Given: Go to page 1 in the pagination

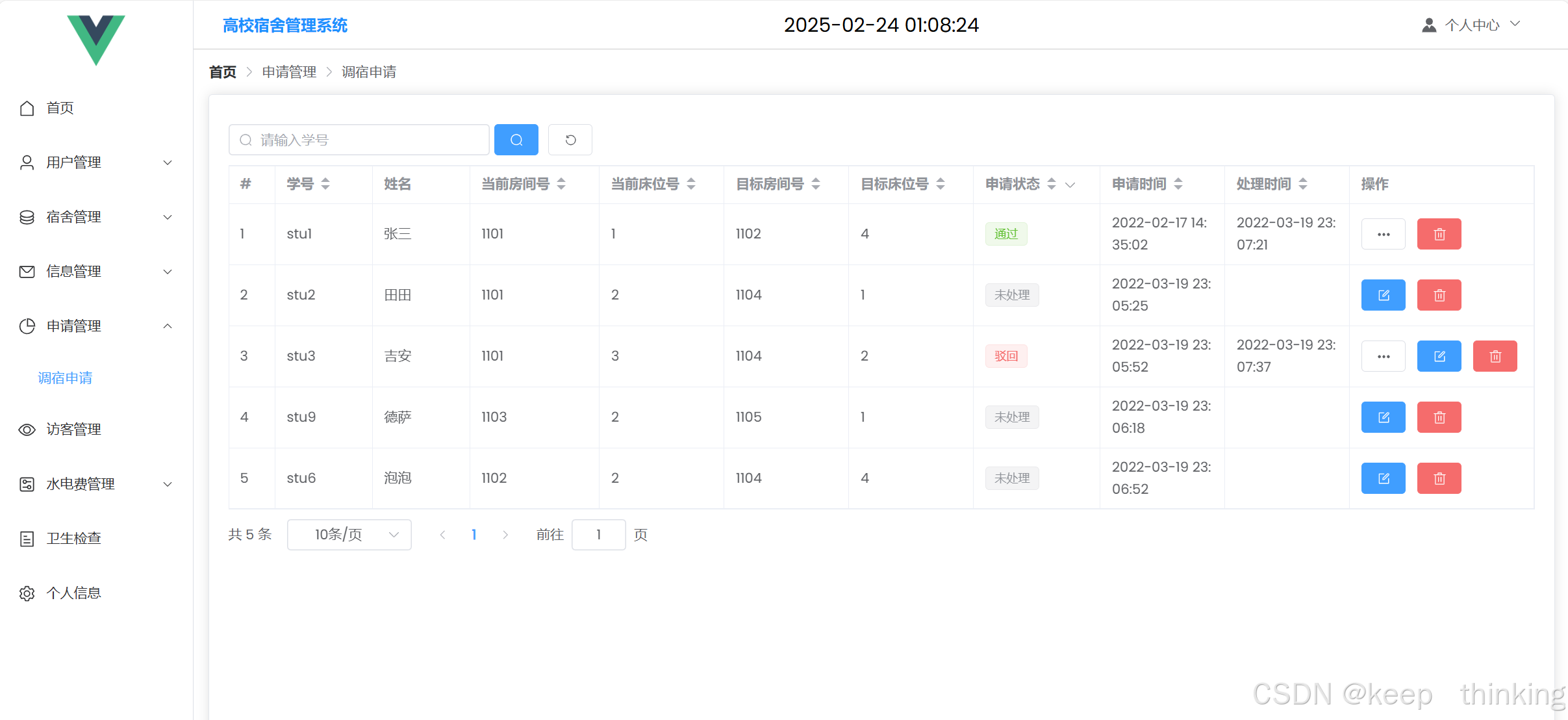Looking at the screenshot, I should point(474,535).
